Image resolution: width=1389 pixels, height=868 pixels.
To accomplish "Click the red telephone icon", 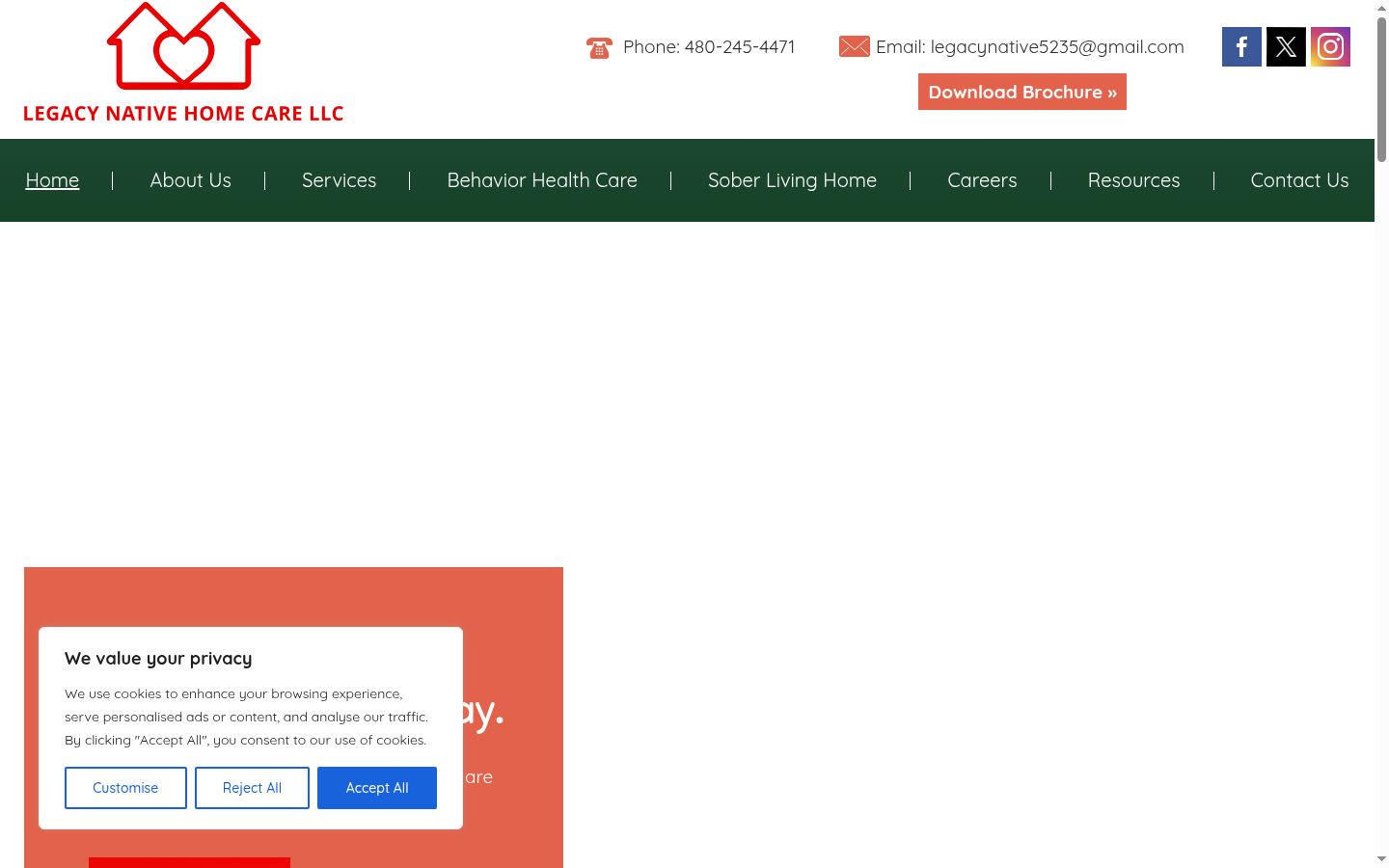I will pyautogui.click(x=599, y=47).
